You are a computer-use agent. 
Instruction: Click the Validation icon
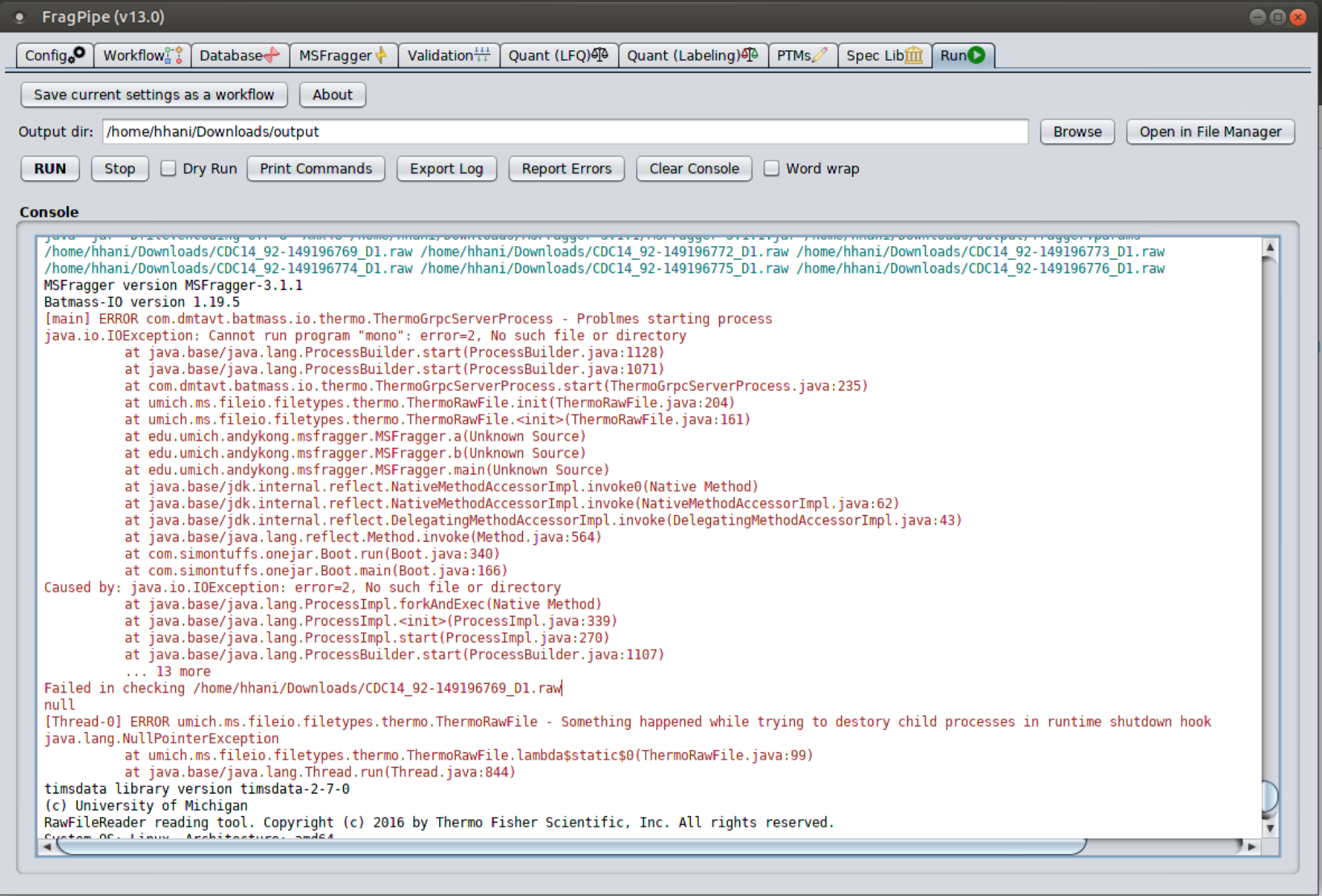pos(480,54)
